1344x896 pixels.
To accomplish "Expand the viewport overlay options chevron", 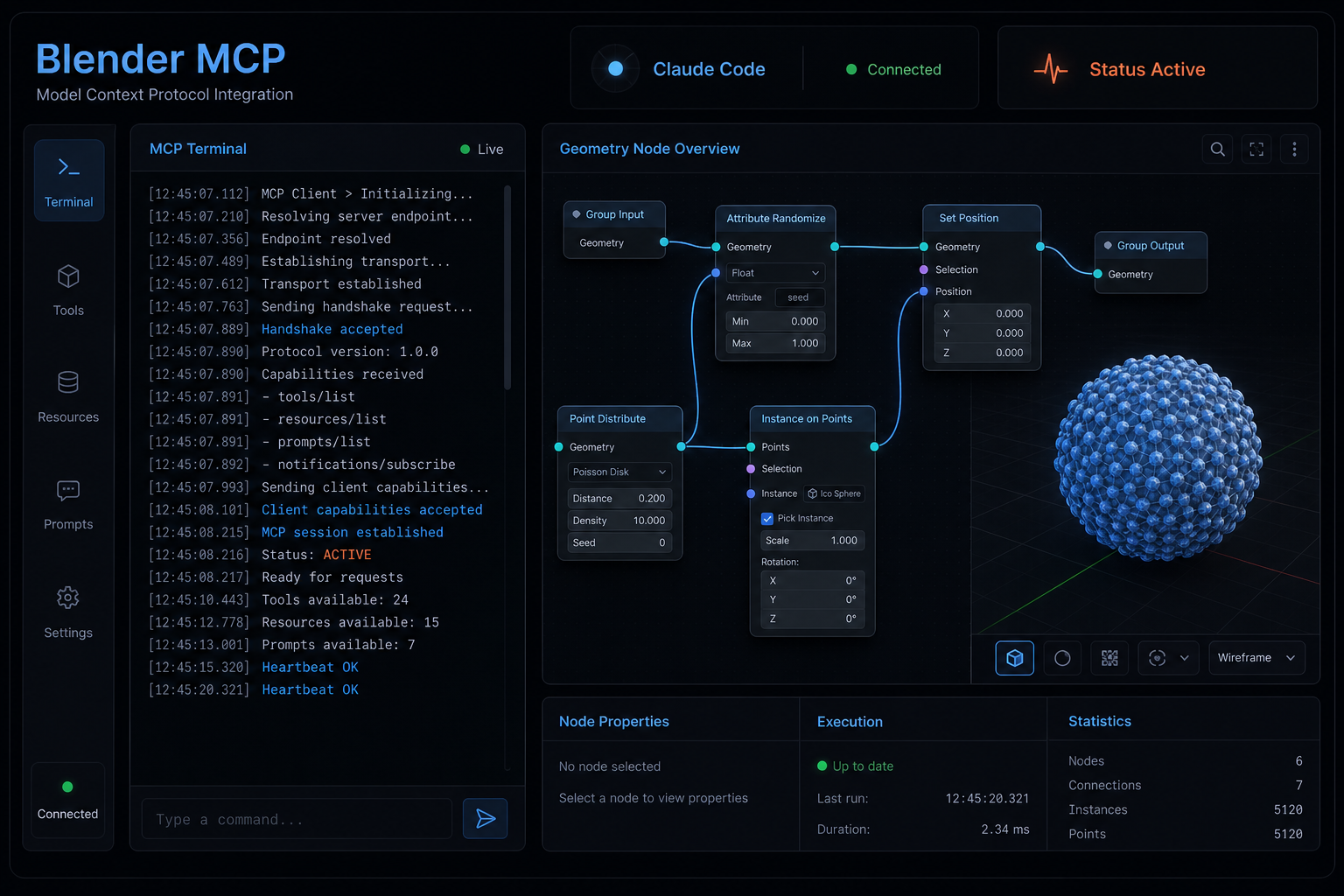I will (x=1184, y=658).
